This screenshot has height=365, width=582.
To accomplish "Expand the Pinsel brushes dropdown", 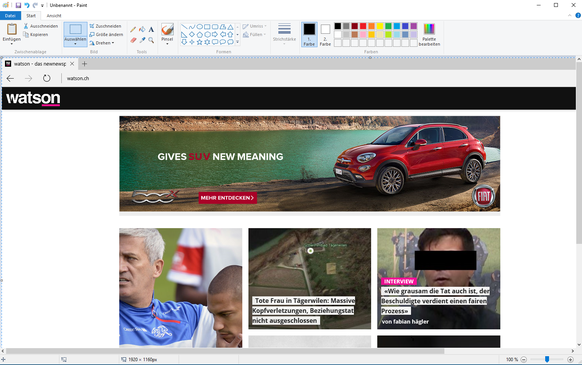I will (167, 43).
